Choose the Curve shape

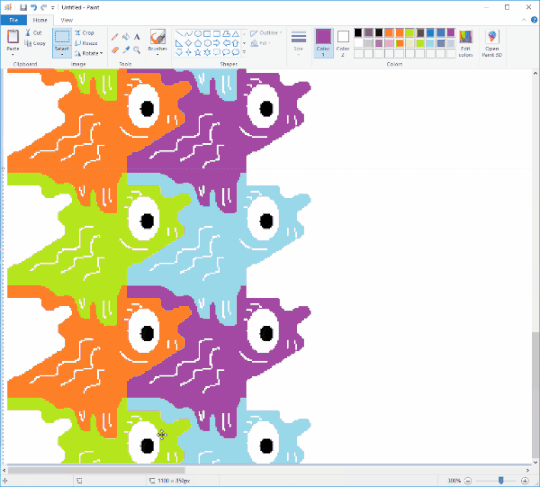pyautogui.click(x=188, y=33)
